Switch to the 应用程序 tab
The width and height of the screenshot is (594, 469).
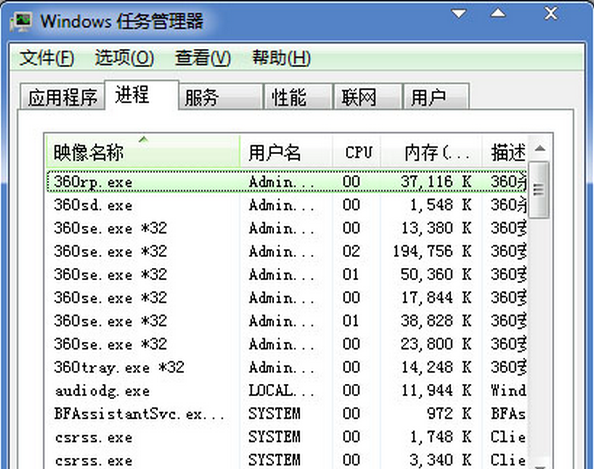click(x=62, y=97)
